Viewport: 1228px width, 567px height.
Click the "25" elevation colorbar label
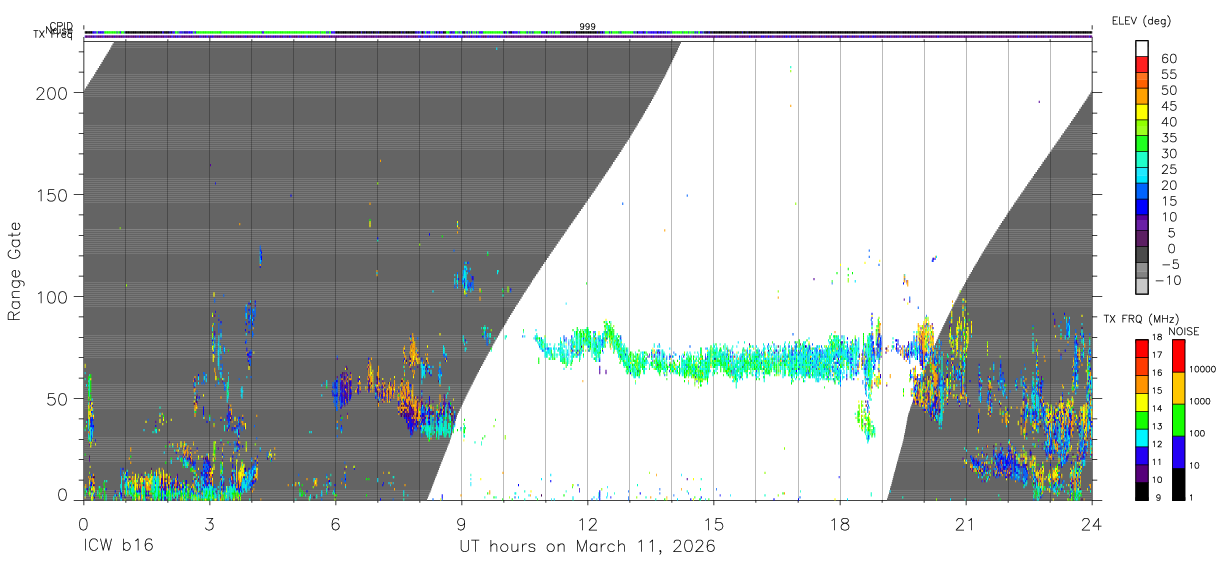(x=1168, y=170)
